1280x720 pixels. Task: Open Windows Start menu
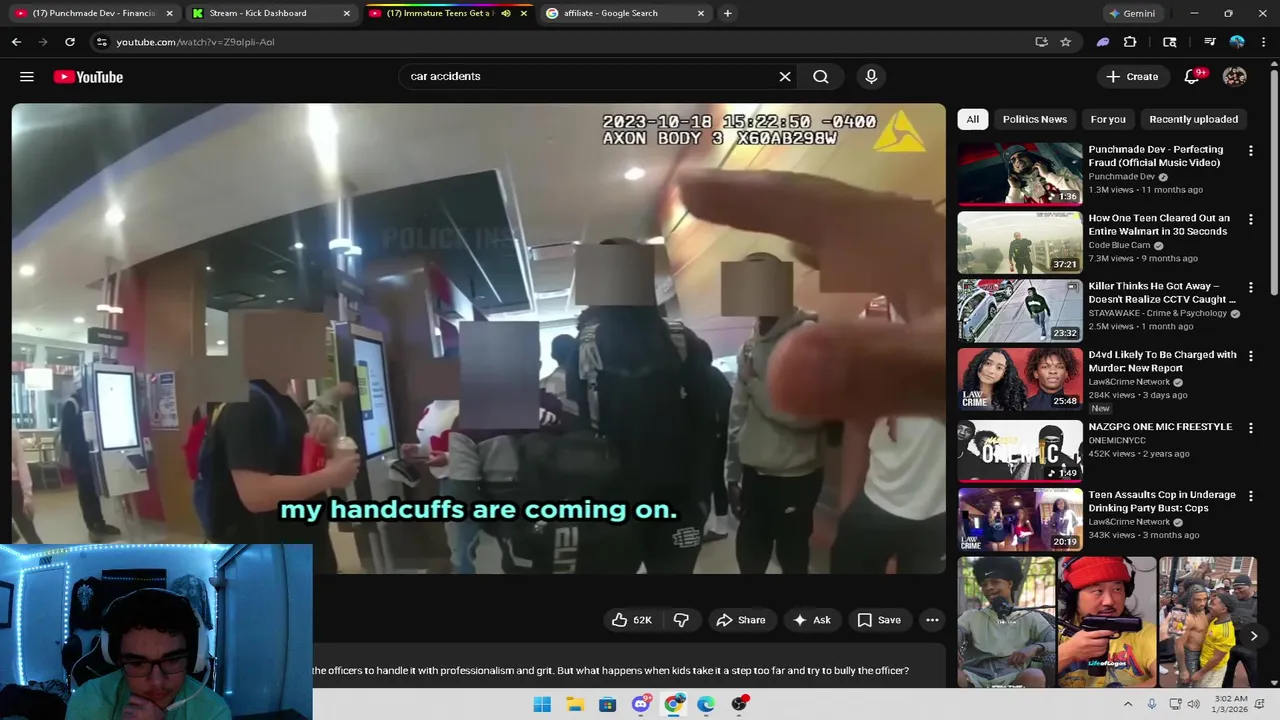tap(542, 704)
